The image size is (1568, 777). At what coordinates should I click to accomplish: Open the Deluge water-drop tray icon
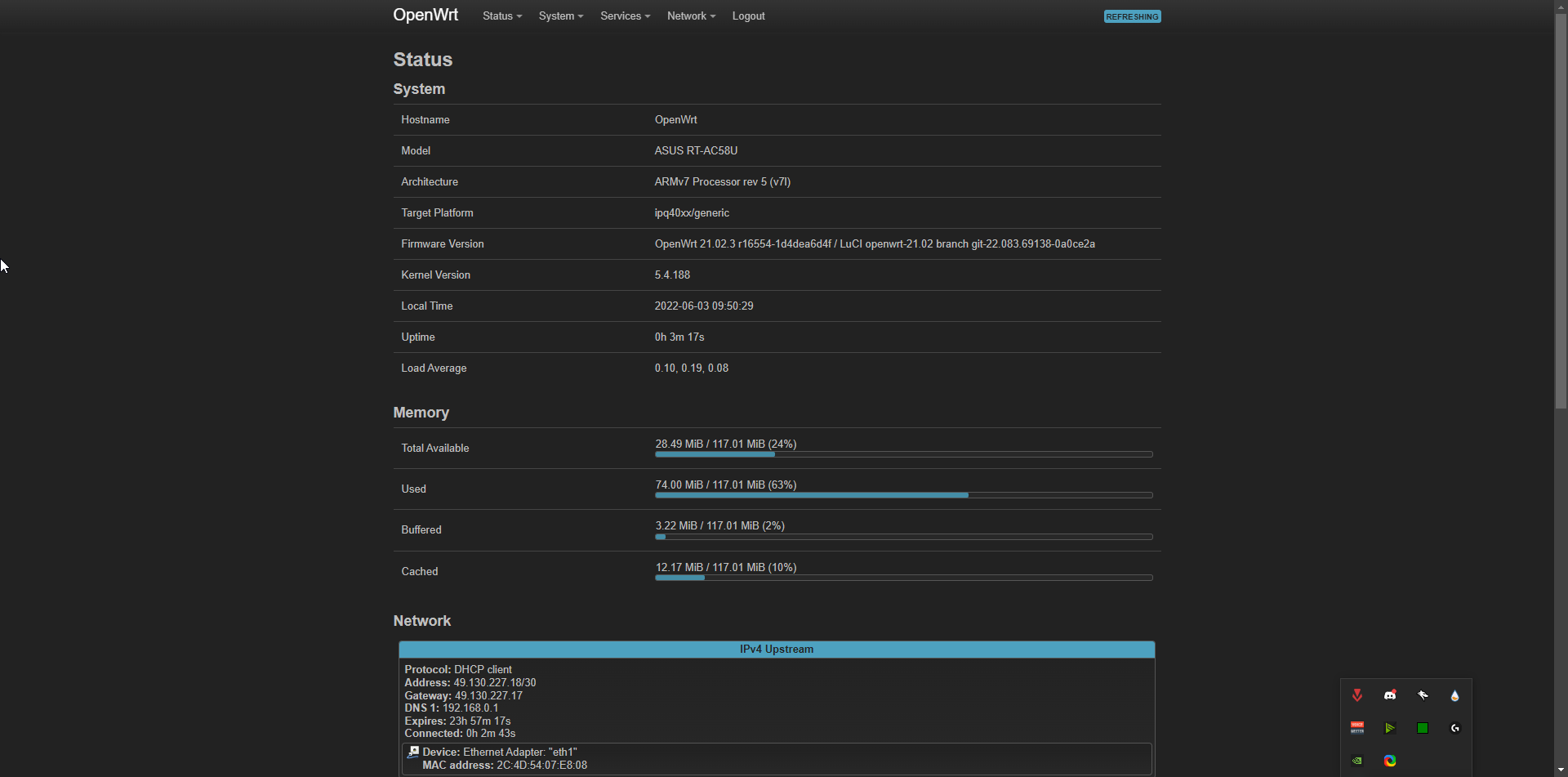[x=1455, y=695]
